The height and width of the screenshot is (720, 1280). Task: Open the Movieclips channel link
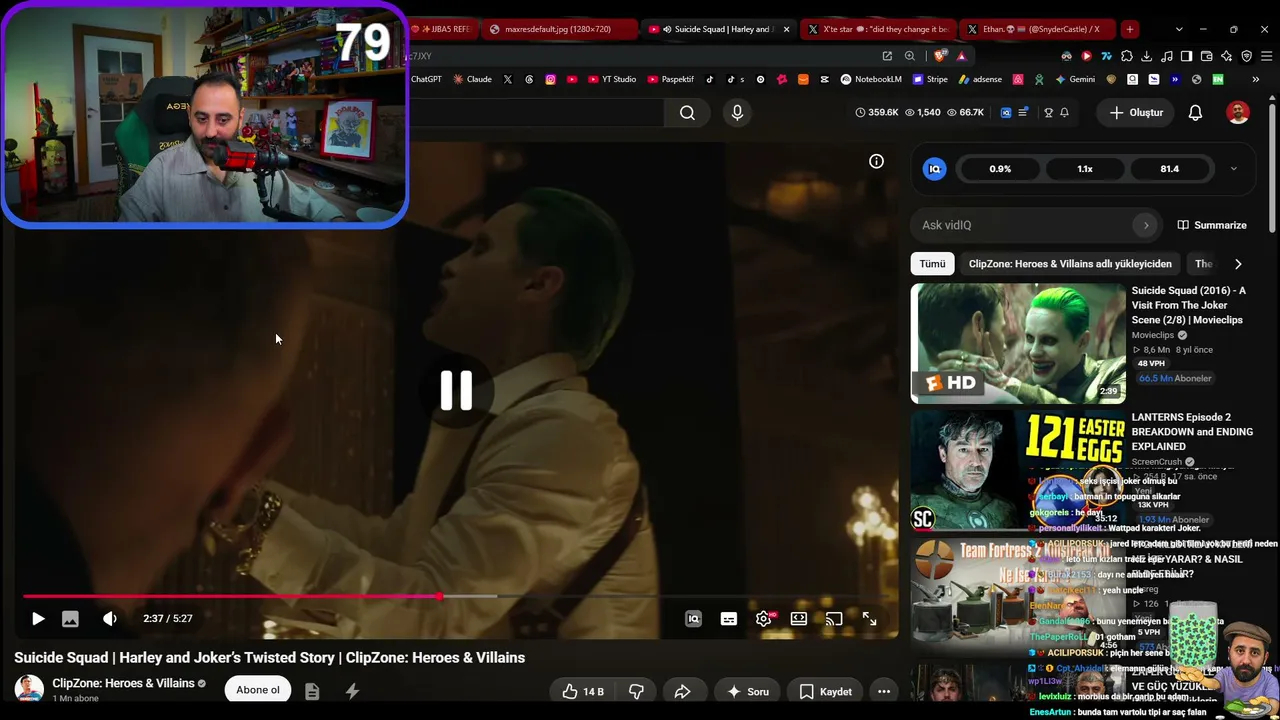point(1153,335)
